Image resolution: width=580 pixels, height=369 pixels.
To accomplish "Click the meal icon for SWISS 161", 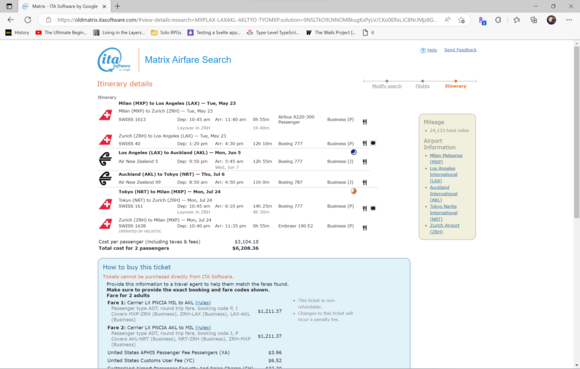I will point(365,209).
